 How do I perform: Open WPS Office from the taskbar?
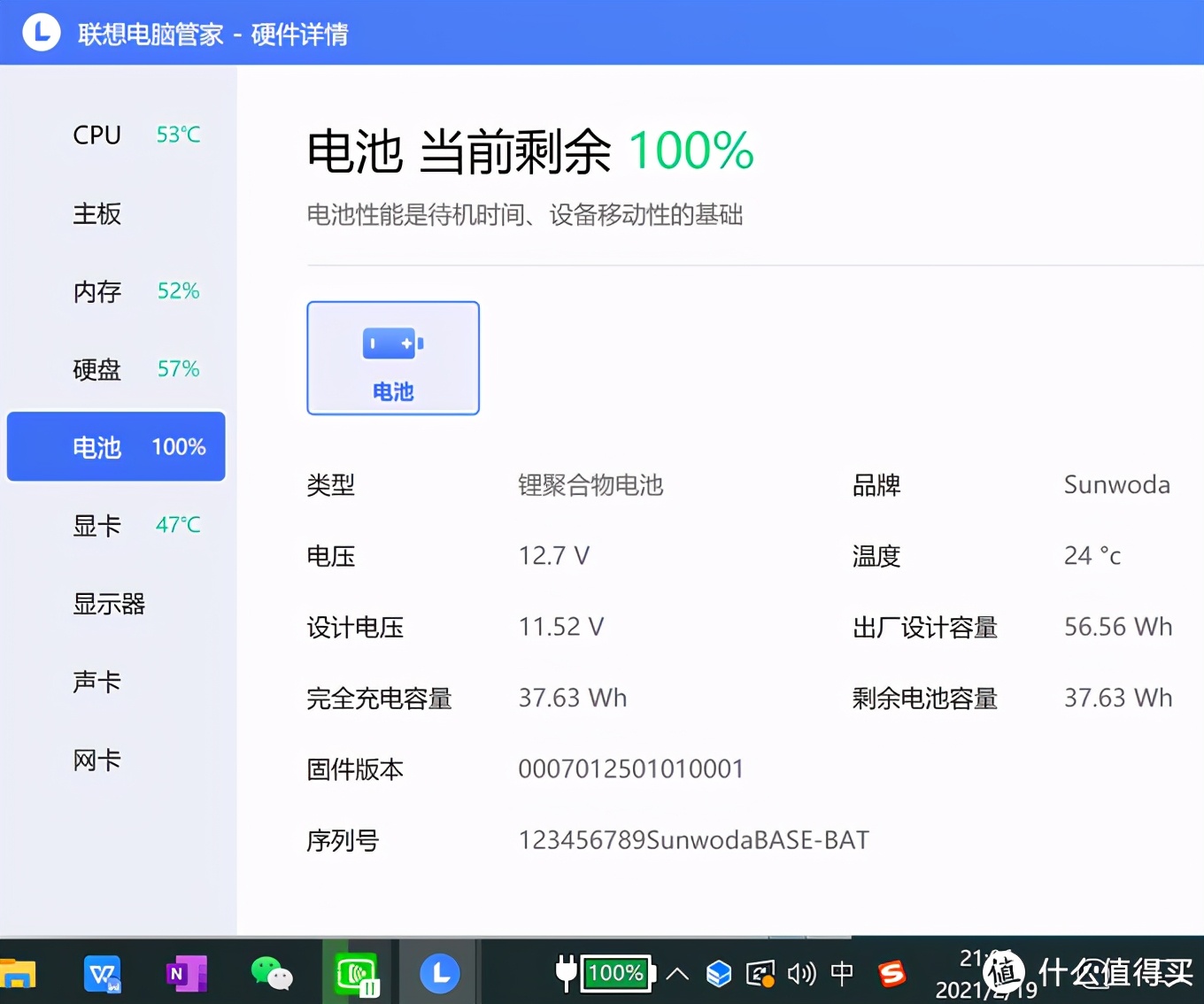102,972
